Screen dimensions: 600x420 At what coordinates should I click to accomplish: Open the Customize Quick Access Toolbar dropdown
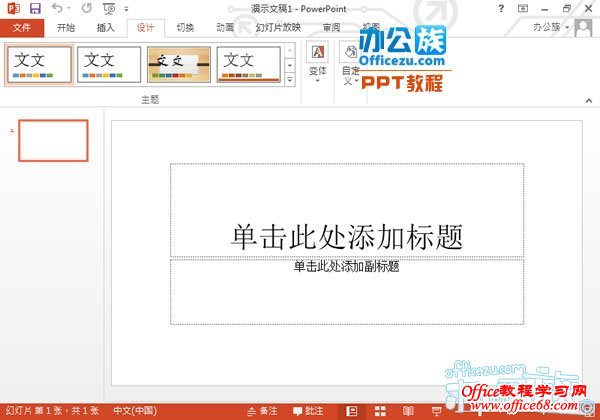tap(126, 9)
